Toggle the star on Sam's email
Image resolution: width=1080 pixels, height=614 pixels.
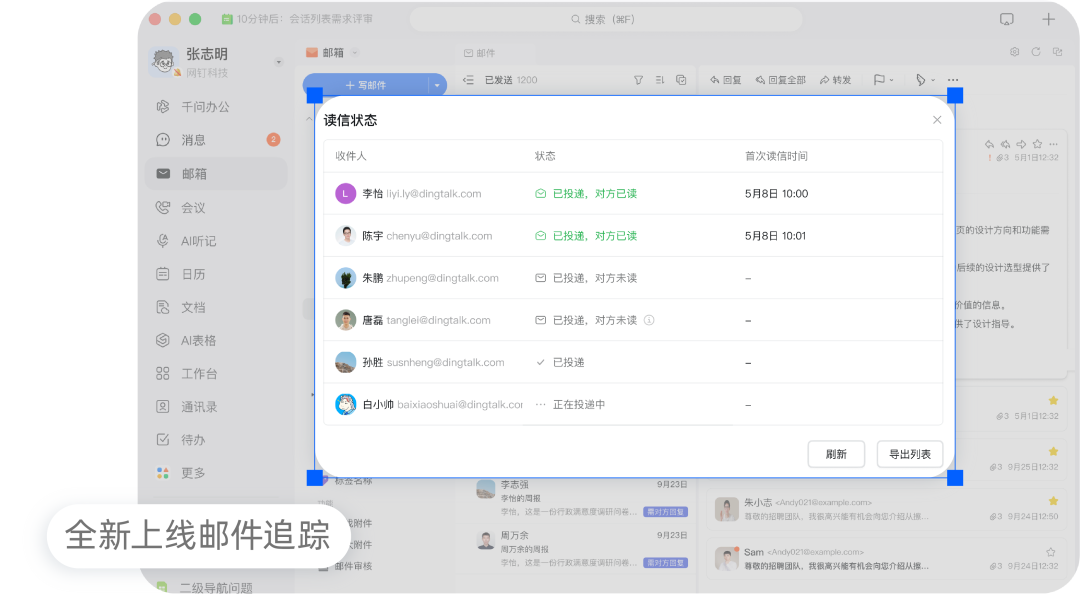tap(1050, 551)
